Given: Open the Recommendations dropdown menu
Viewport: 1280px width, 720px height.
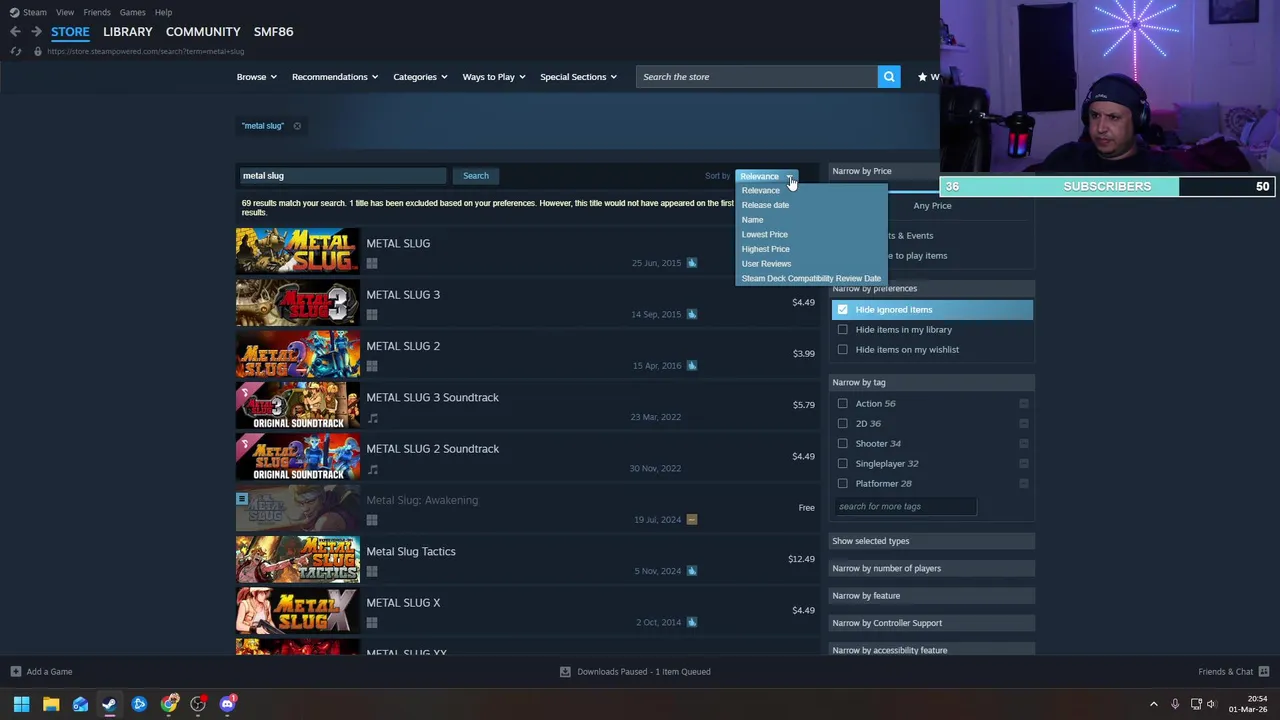Looking at the screenshot, I should (334, 77).
